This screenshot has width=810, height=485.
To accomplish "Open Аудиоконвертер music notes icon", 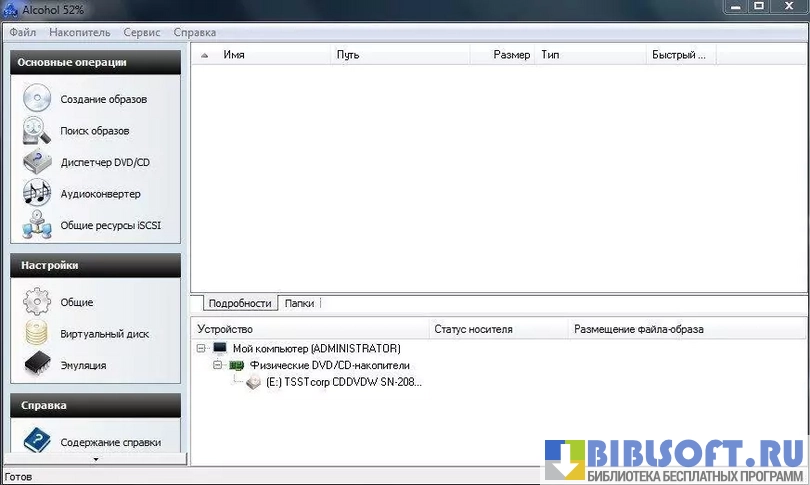I will click(x=37, y=193).
